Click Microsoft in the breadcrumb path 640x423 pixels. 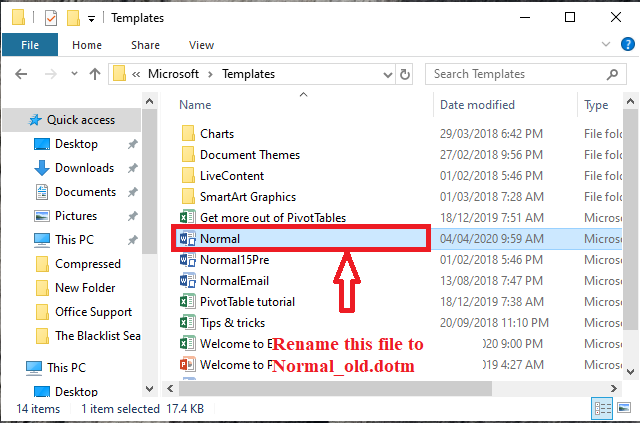pyautogui.click(x=172, y=73)
